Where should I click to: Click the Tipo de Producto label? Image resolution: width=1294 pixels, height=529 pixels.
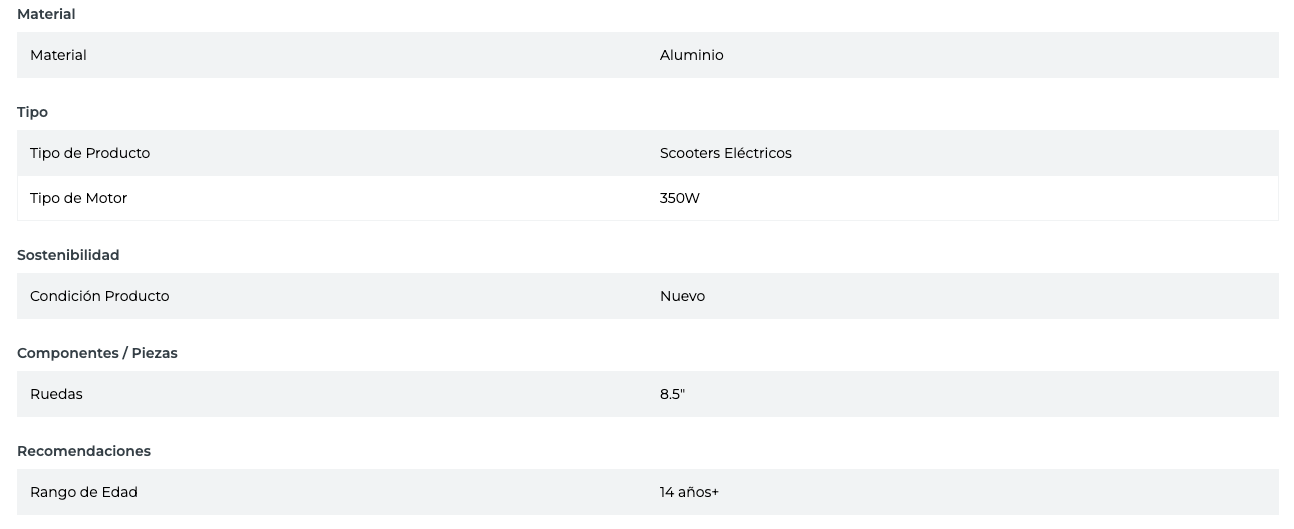click(90, 153)
